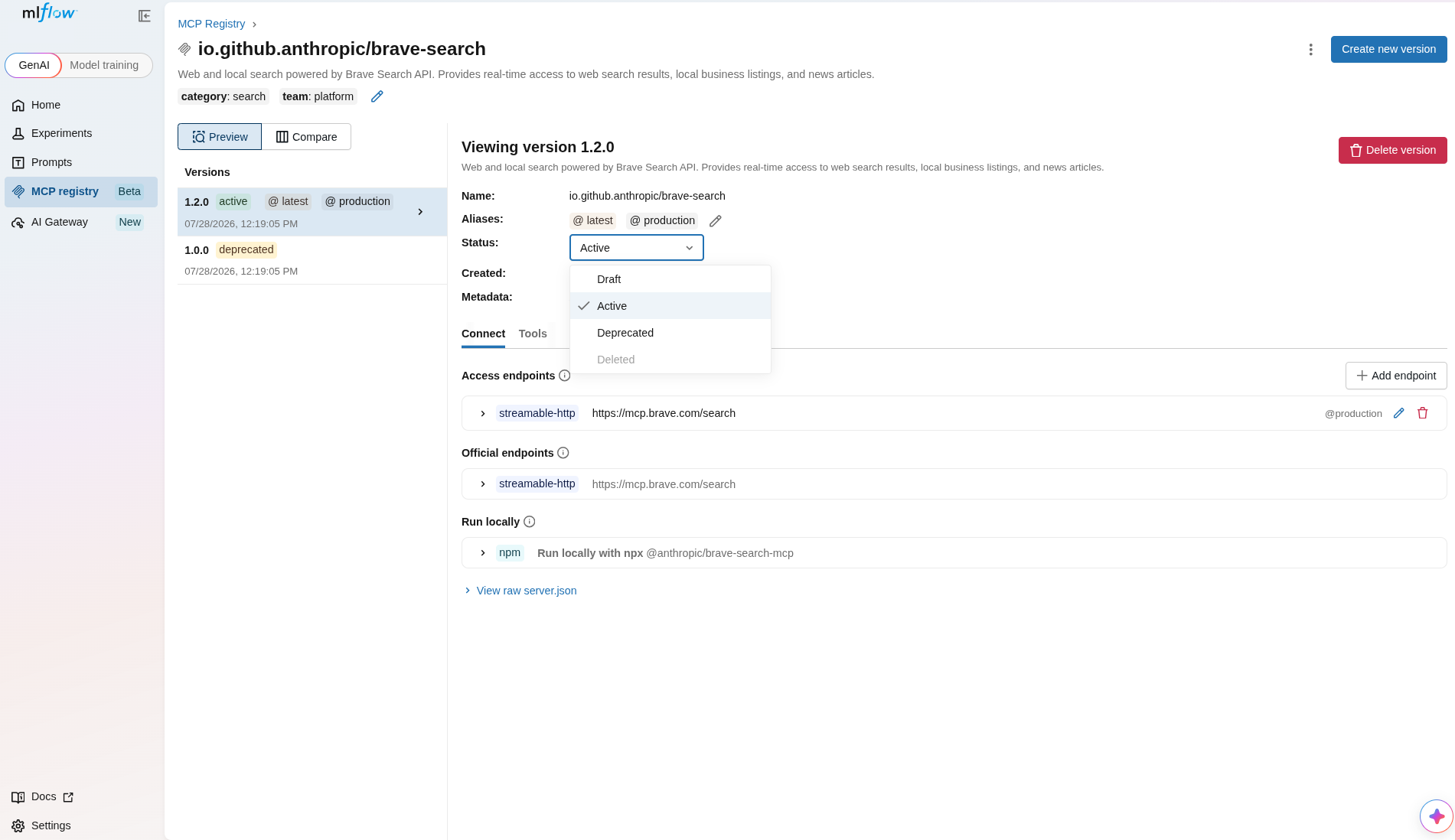The height and width of the screenshot is (840, 1455).
Task: Click the Delete version button
Action: [x=1392, y=150]
